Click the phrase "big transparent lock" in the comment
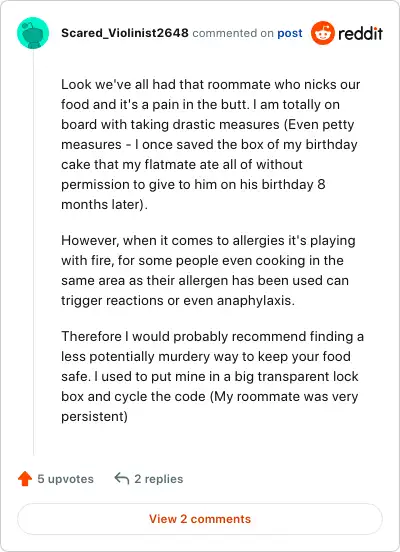Viewport: 400px width, 552px height. pyautogui.click(x=296, y=376)
